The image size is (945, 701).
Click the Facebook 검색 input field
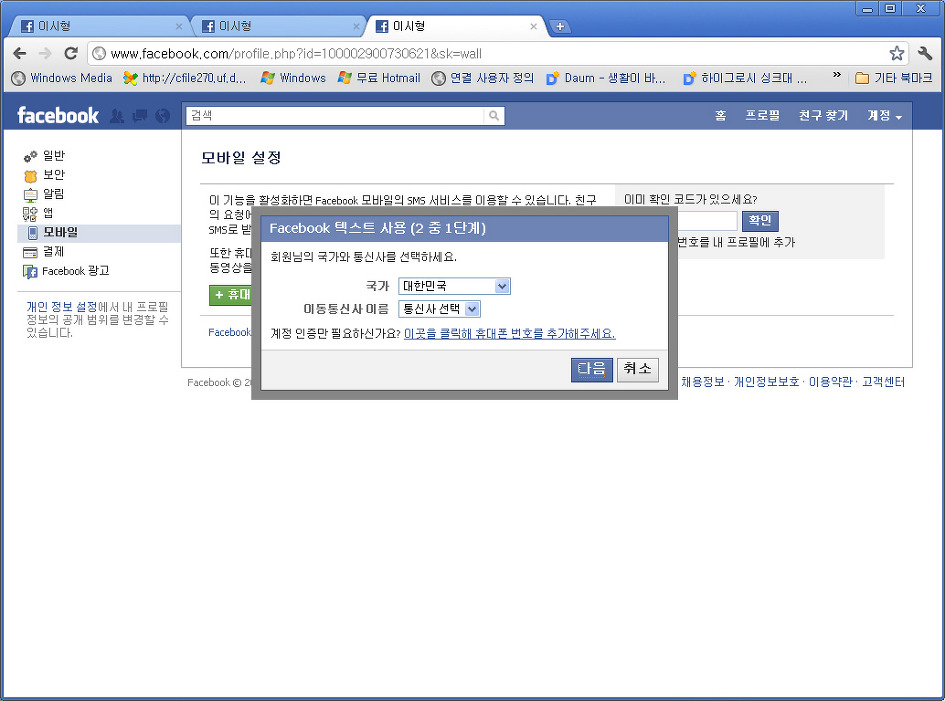(335, 116)
